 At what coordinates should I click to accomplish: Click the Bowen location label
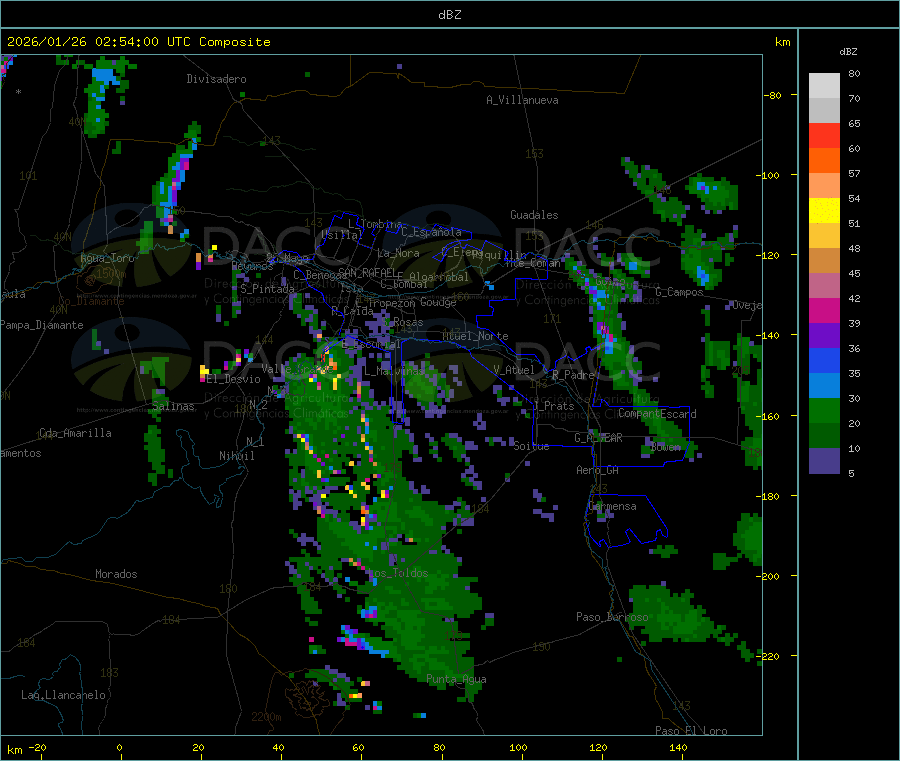[666, 446]
